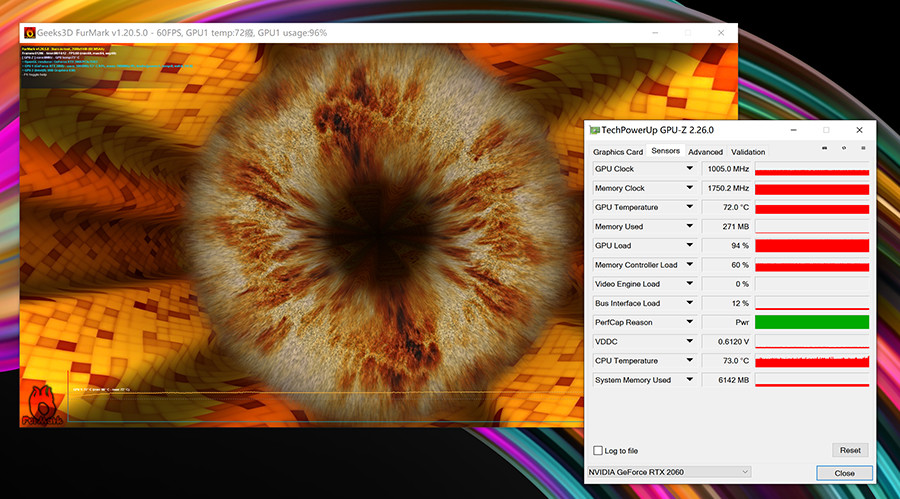Open the NVIDIA GeForce RTX 2060 selector
Viewport: 900px width, 499px height.
(x=669, y=472)
